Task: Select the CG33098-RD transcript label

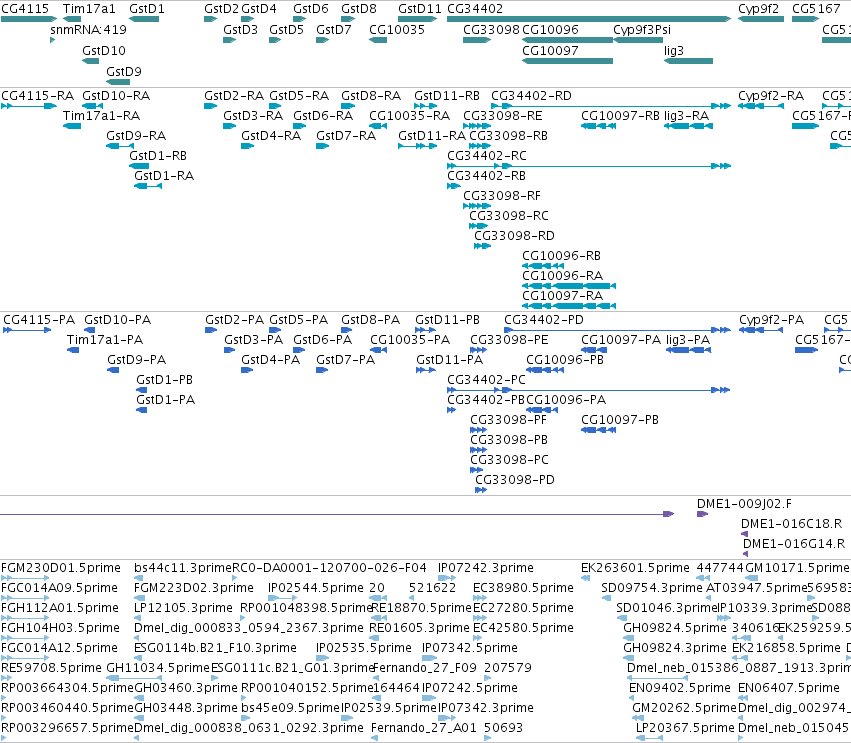Action: click(x=515, y=236)
